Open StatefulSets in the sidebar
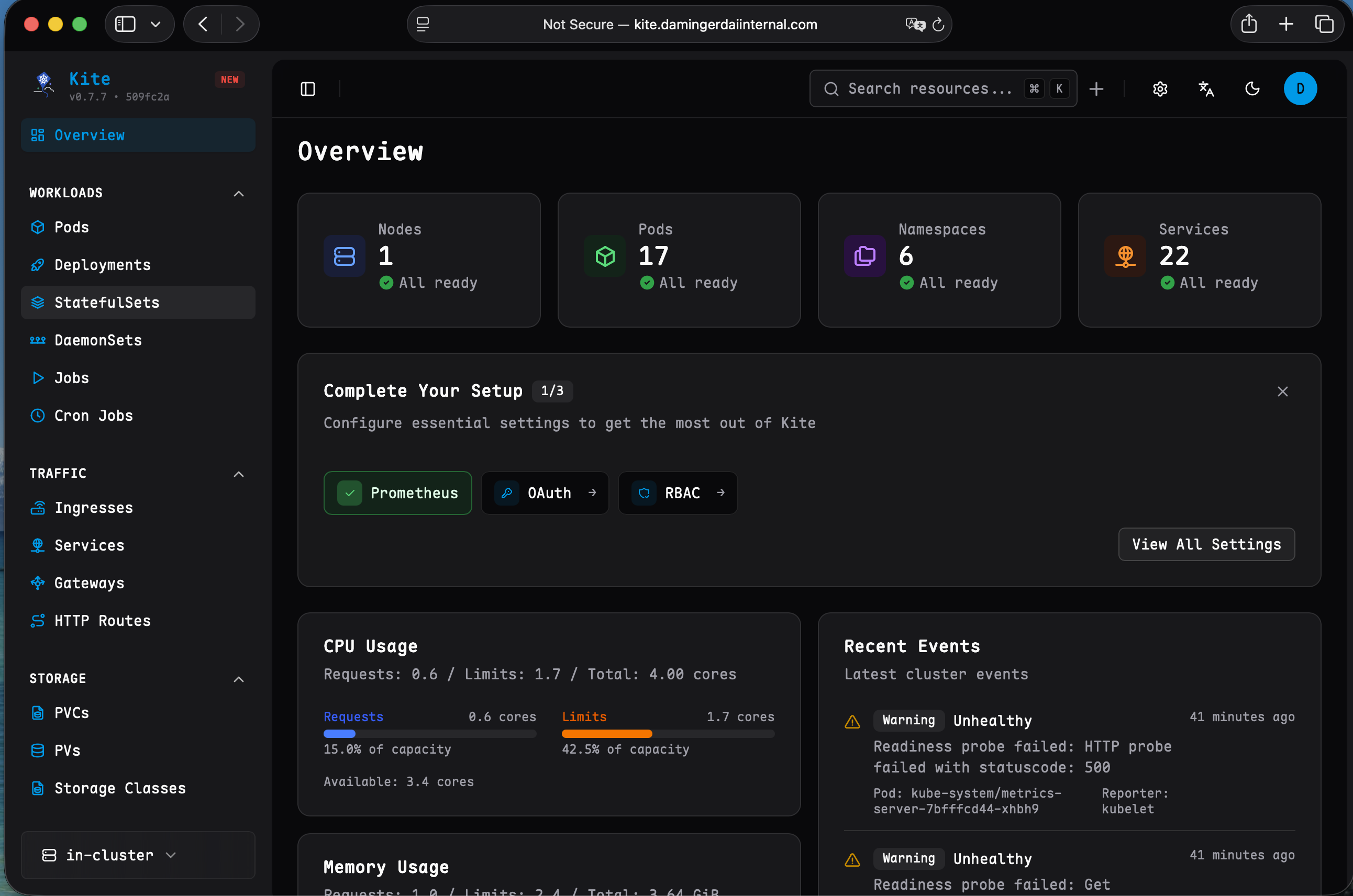This screenshot has width=1353, height=896. pos(106,303)
